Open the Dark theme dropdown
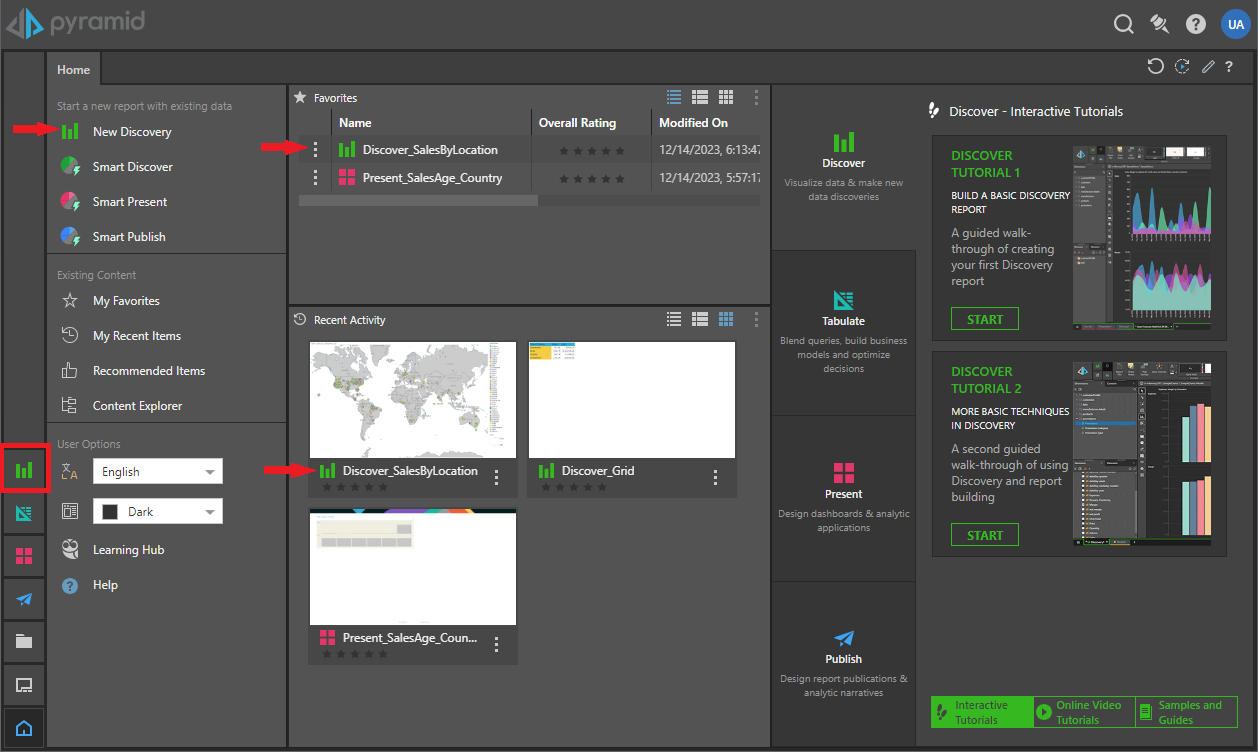 click(158, 511)
